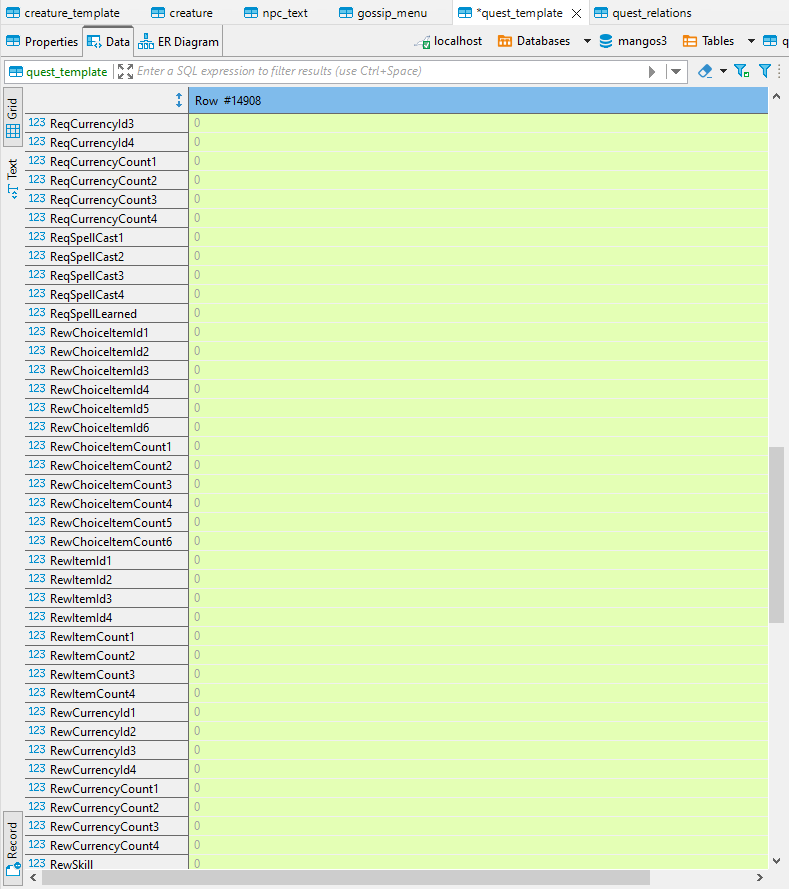Click the horizontal scrollbar right arrow
This screenshot has height=889, width=789.
(760, 878)
